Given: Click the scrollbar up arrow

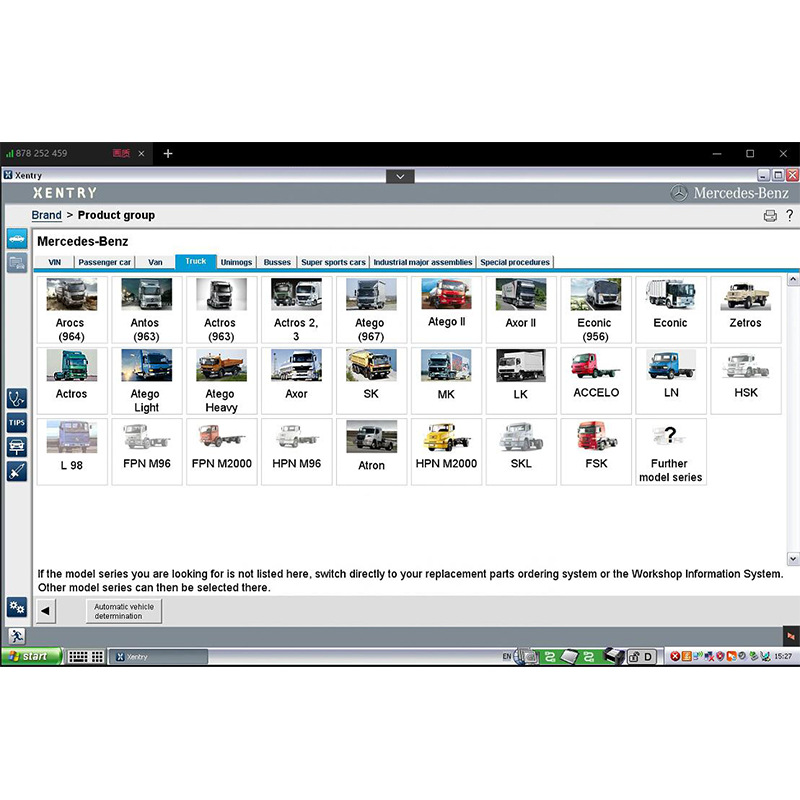Looking at the screenshot, I should tap(793, 279).
